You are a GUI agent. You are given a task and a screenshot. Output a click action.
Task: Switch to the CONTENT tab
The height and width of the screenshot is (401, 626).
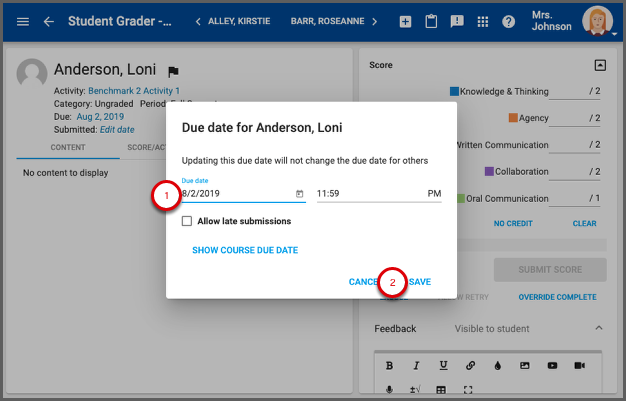pyautogui.click(x=67, y=148)
